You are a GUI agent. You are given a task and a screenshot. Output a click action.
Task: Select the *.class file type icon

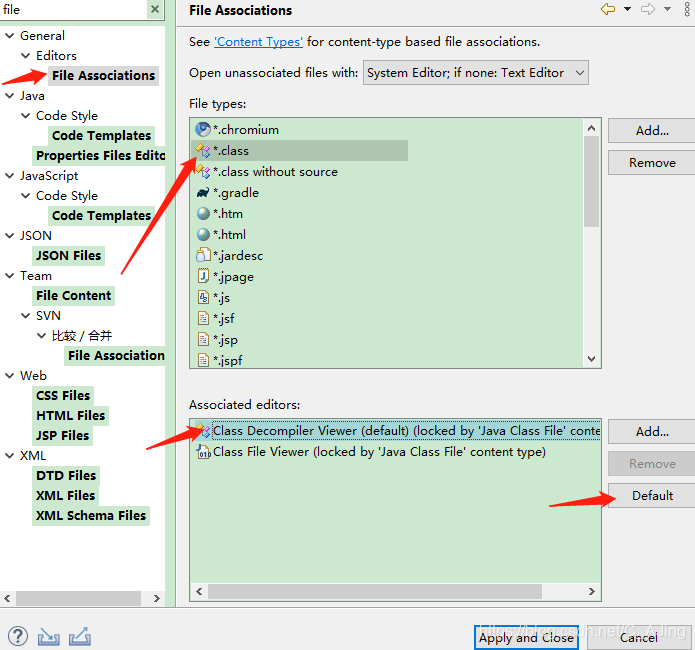[203, 151]
